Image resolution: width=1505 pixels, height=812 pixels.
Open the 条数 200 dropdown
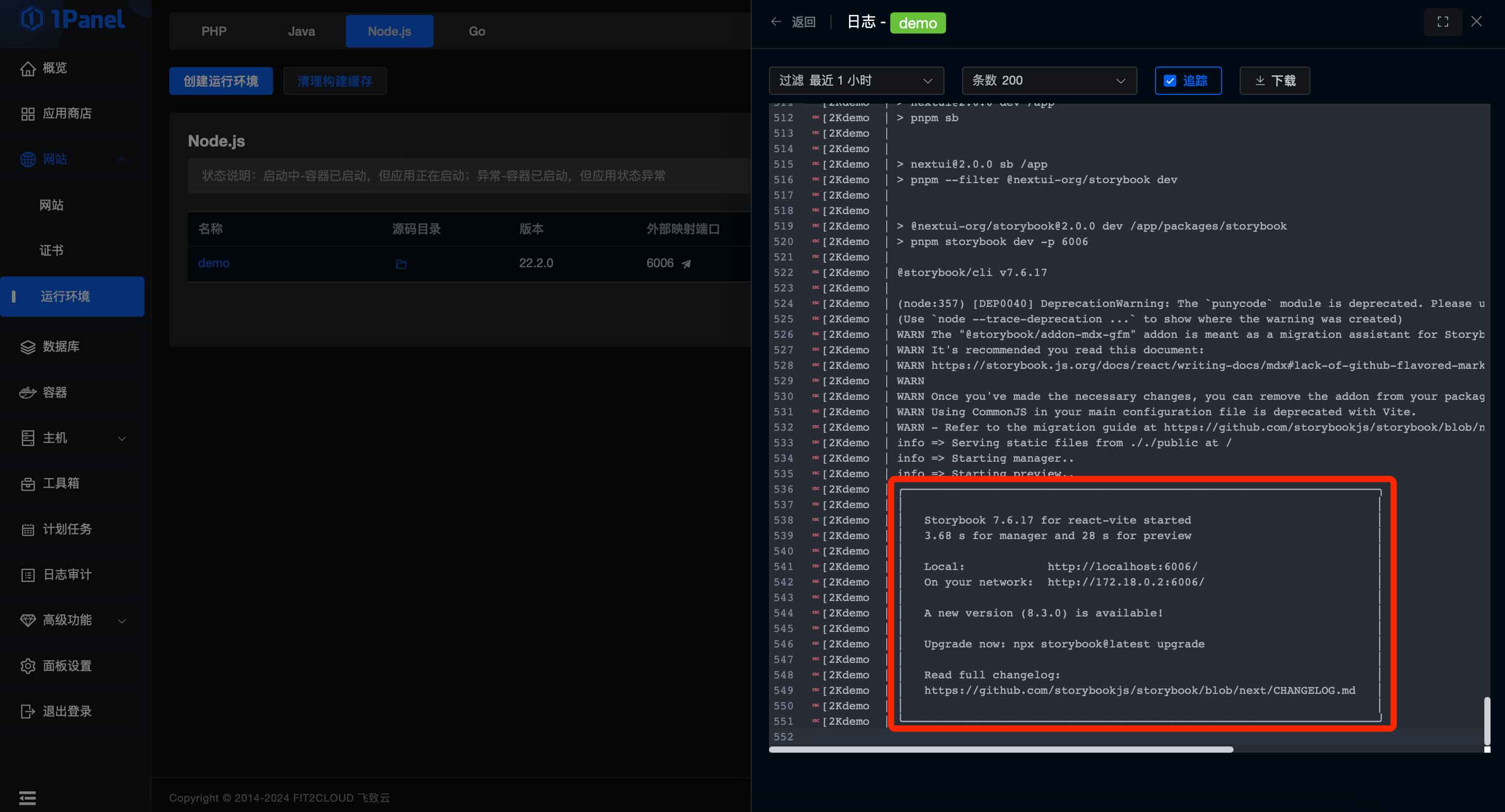click(x=1049, y=80)
